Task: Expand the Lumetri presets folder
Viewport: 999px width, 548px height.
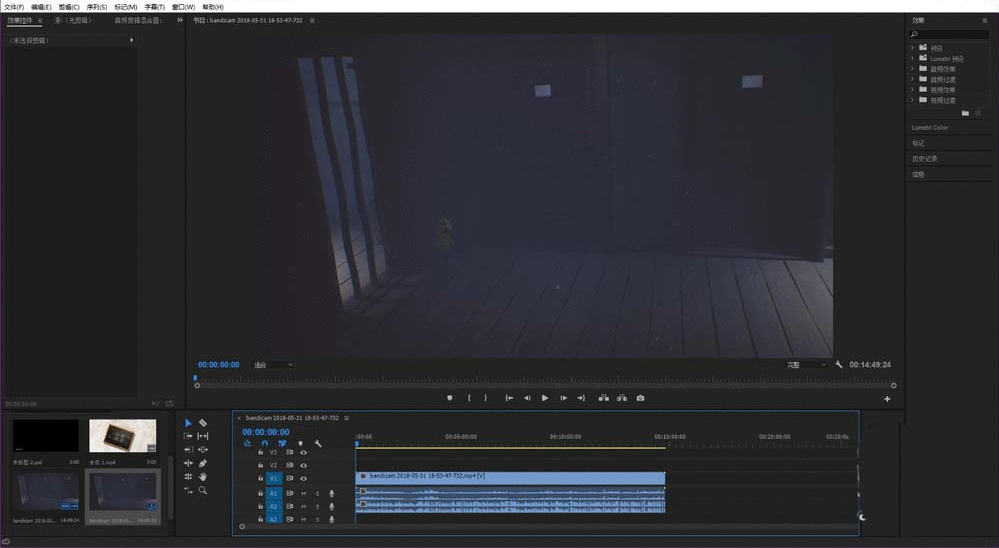Action: (913, 58)
